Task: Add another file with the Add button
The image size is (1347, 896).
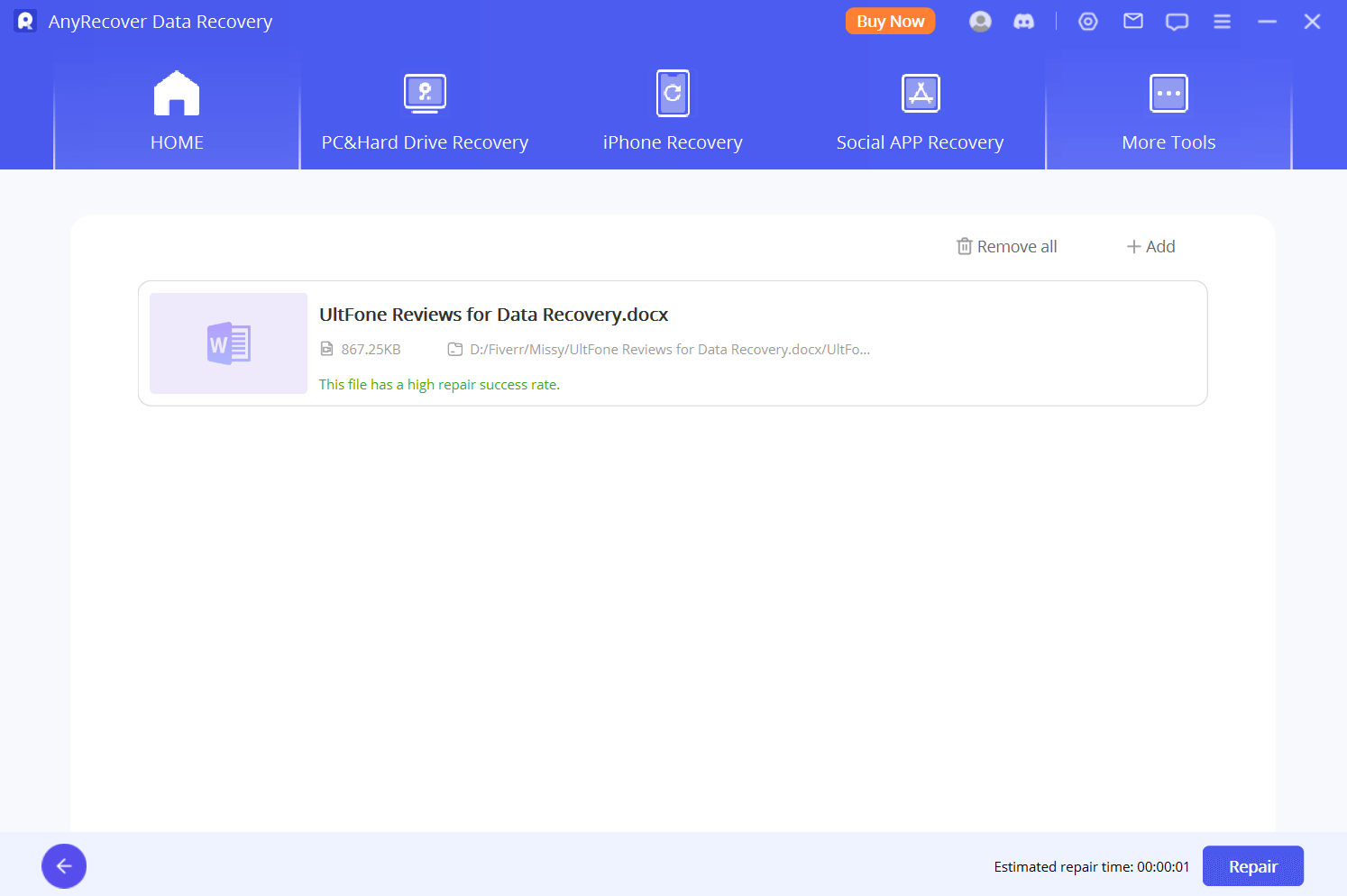Action: point(1150,247)
